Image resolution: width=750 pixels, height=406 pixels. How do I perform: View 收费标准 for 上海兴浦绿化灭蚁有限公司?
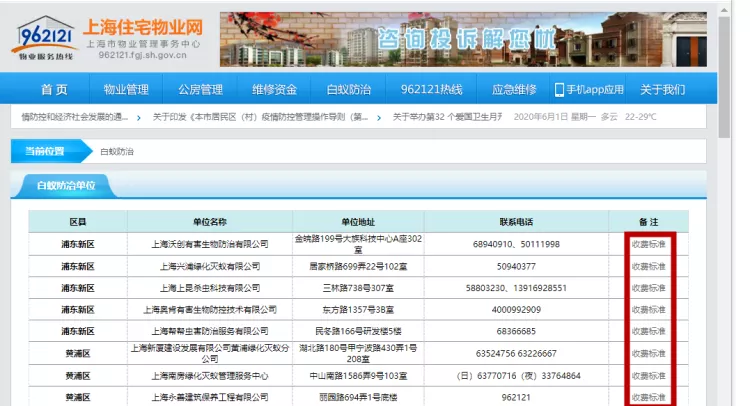pyautogui.click(x=647, y=266)
